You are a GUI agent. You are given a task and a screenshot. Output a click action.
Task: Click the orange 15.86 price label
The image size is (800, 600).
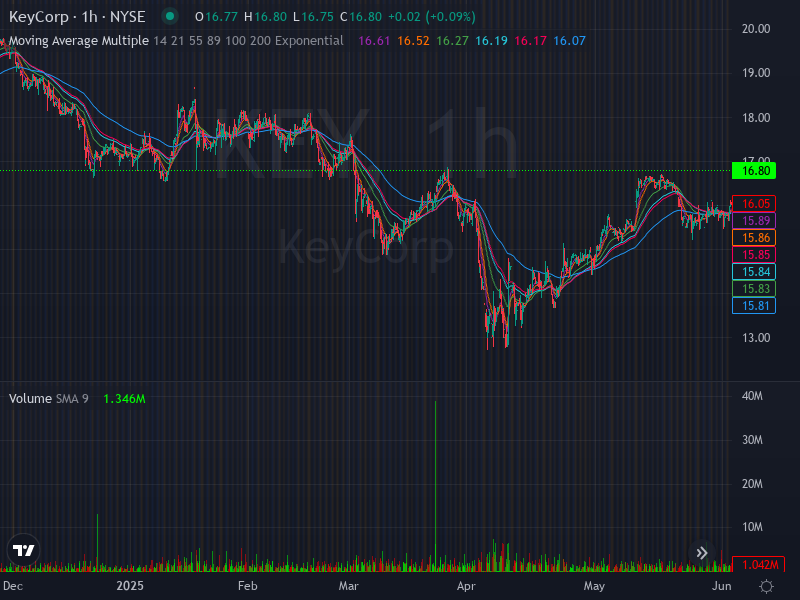pyautogui.click(x=754, y=237)
